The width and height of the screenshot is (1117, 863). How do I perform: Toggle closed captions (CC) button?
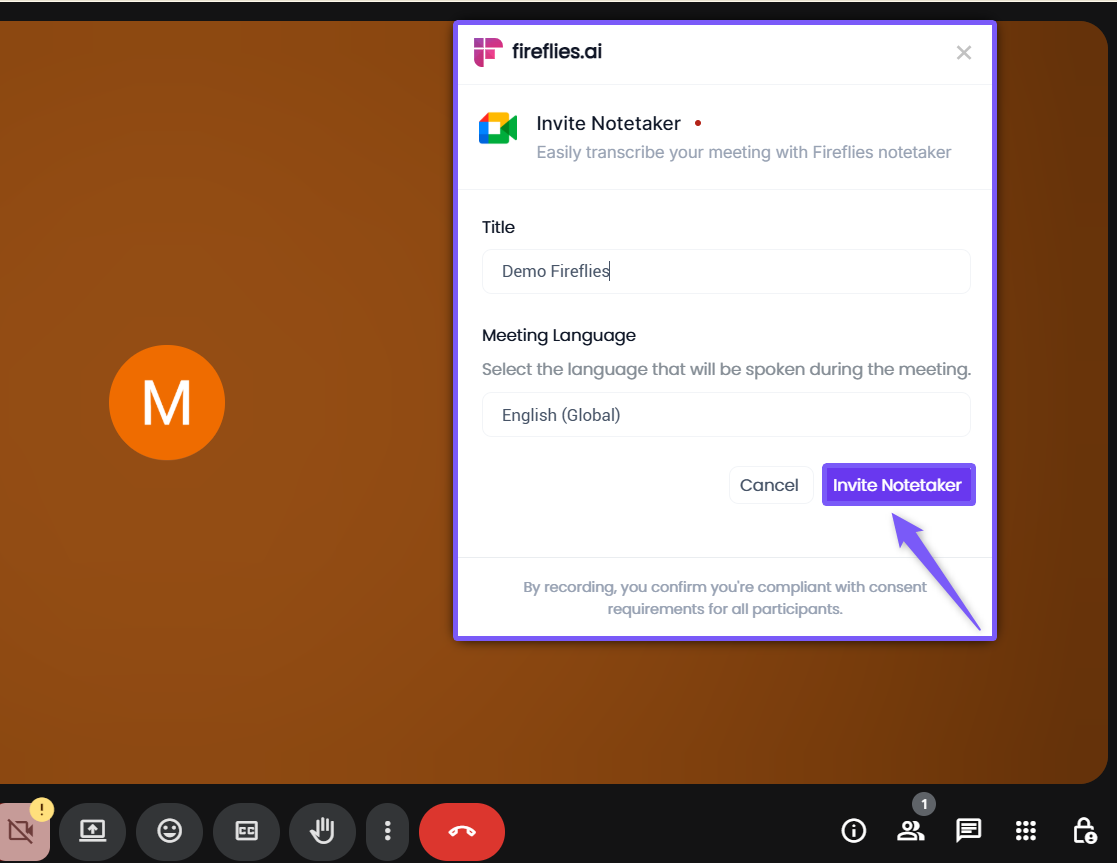coord(246,831)
